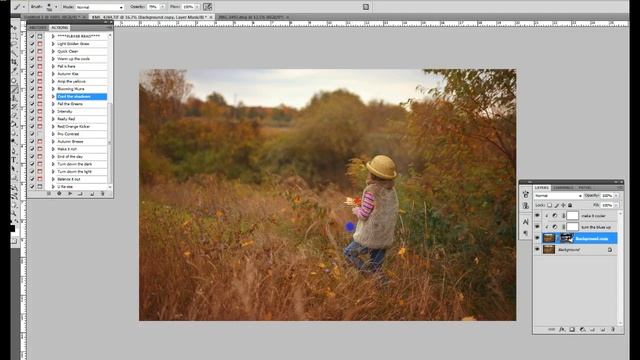
Task: Open the brush picker dropdown arrow
Action: click(56, 7)
